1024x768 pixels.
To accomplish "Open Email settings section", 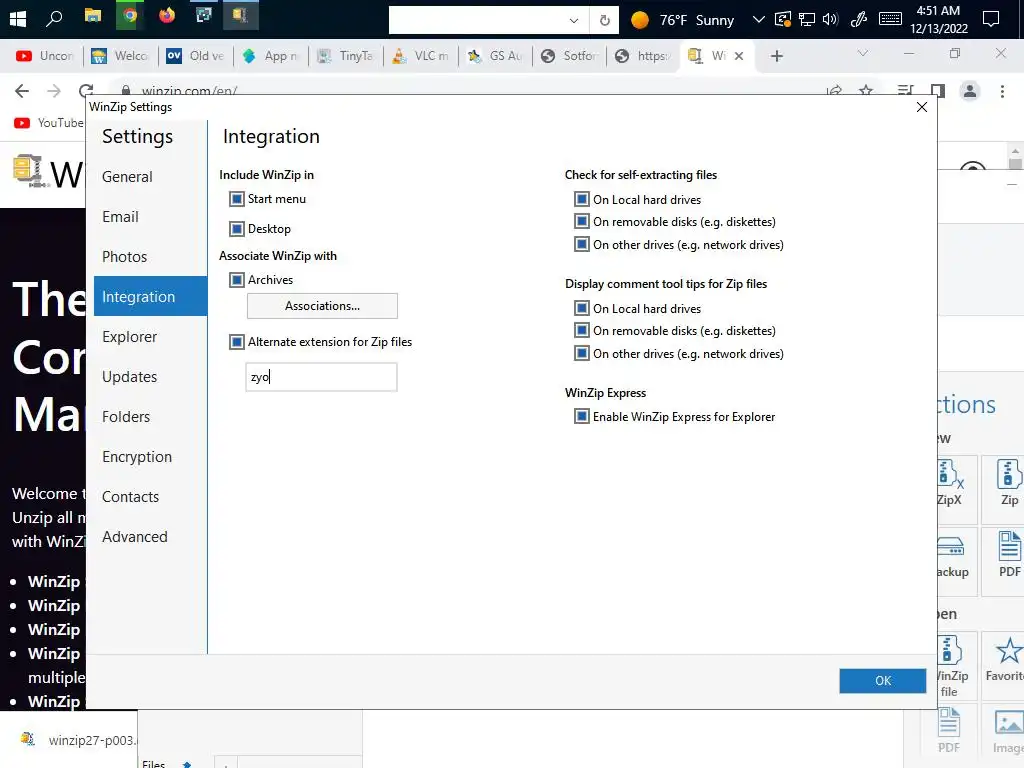I will tap(120, 217).
